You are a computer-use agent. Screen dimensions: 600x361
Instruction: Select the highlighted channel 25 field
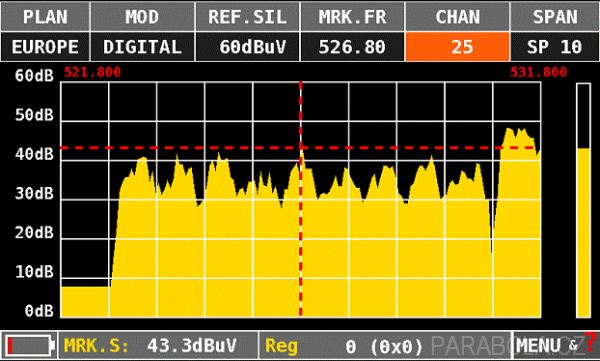[x=457, y=47]
